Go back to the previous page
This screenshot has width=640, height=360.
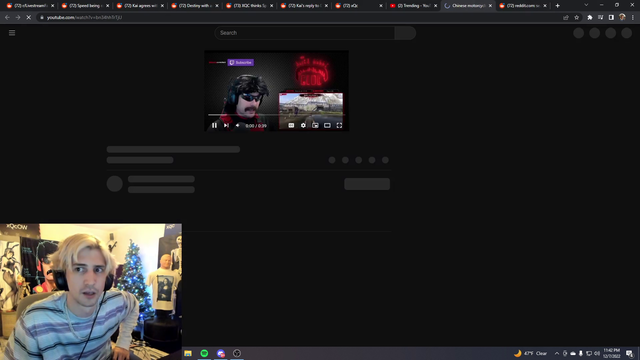pyautogui.click(x=7, y=18)
